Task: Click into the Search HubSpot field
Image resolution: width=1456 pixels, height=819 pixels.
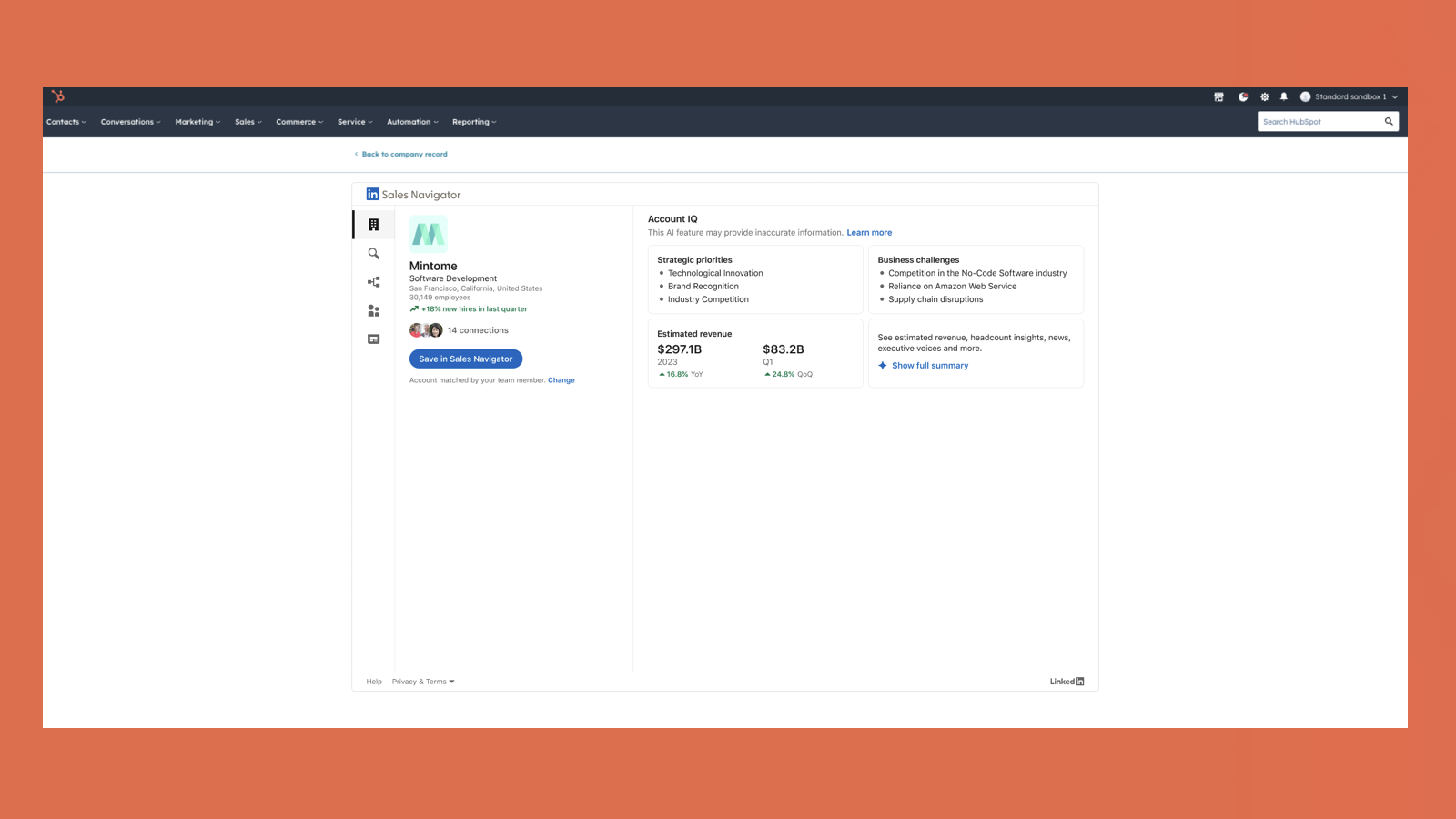Action: [x=1319, y=122]
